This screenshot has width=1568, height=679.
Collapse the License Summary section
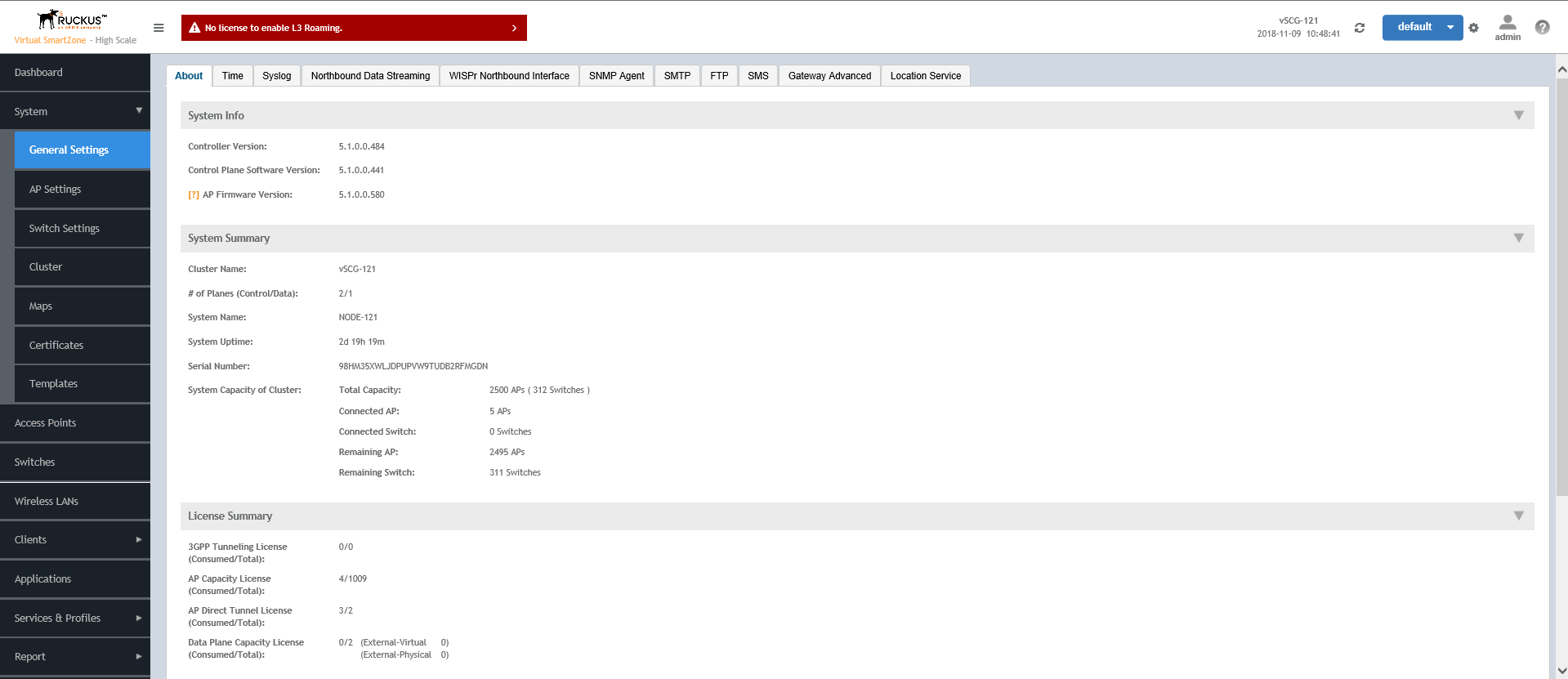pyautogui.click(x=1518, y=516)
